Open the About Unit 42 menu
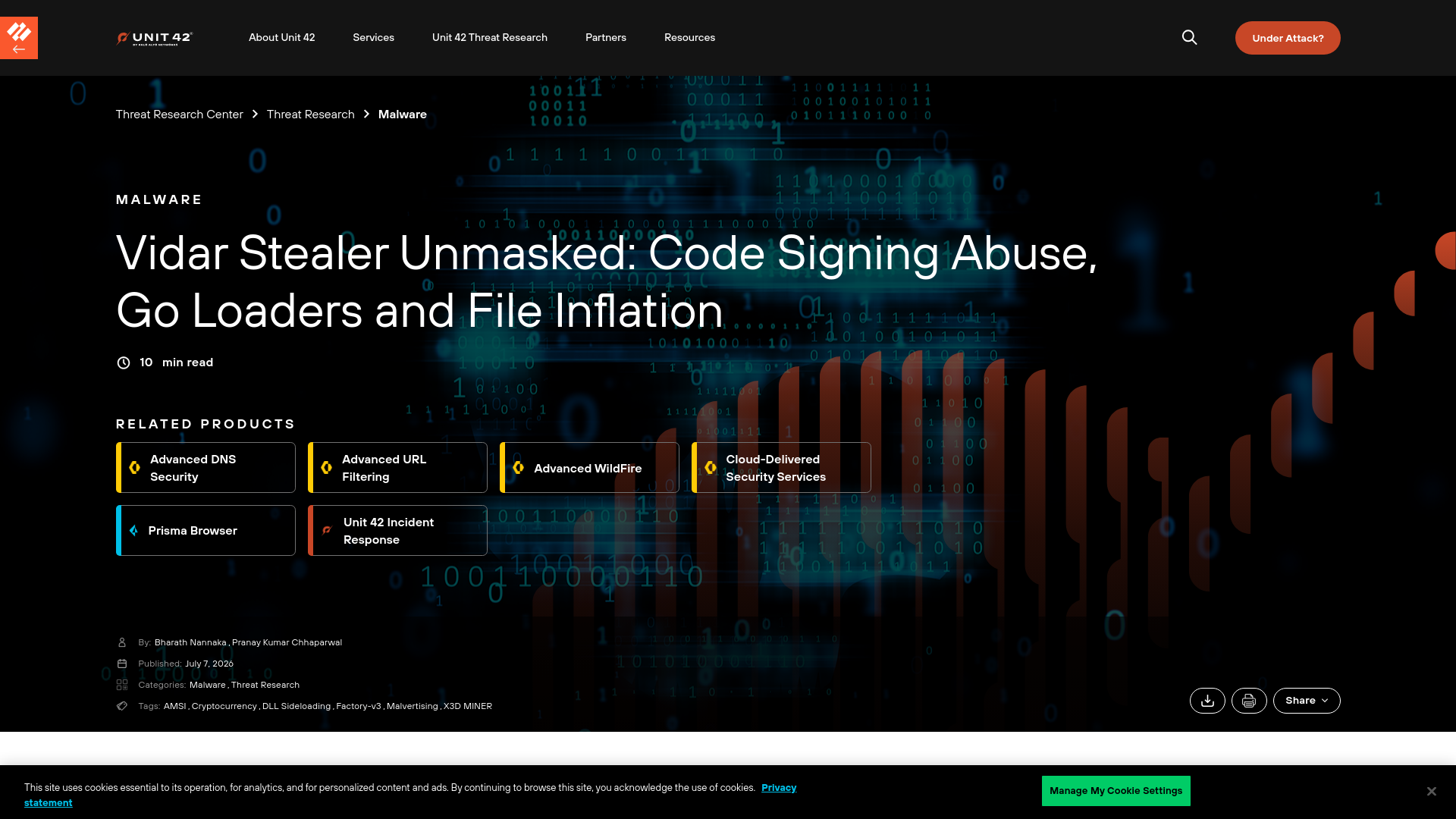Viewport: 1456px width, 819px height. pos(281,37)
